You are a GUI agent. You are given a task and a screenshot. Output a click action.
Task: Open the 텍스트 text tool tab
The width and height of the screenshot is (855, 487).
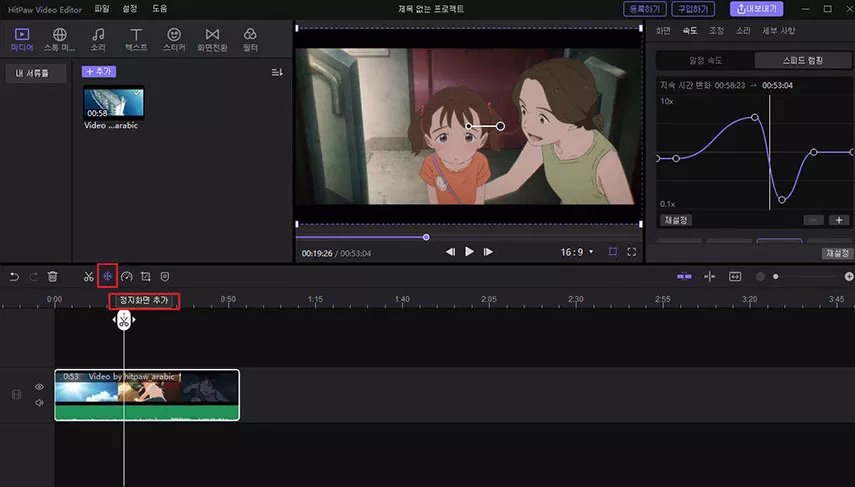tap(136, 40)
